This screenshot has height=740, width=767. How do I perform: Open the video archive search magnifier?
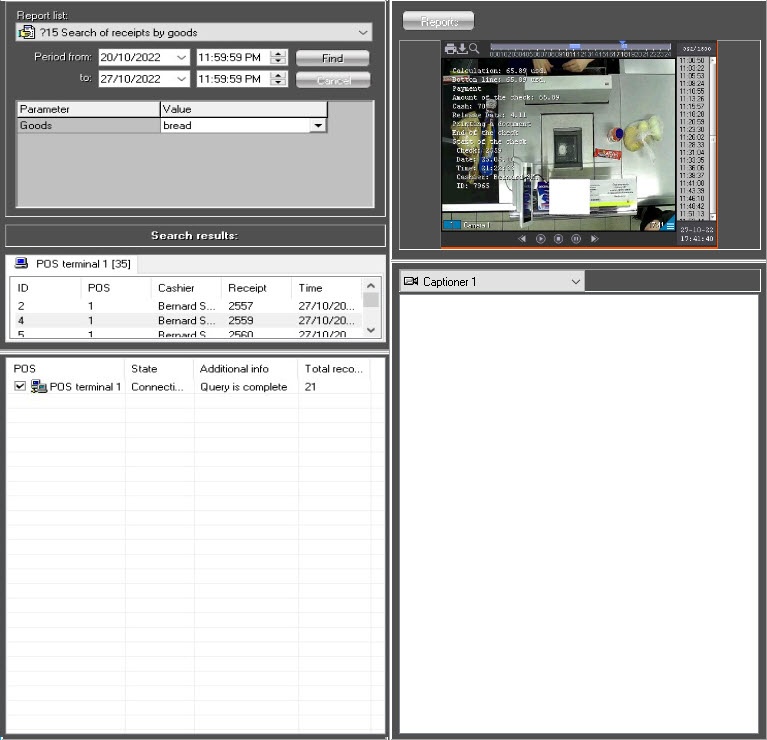pos(474,48)
